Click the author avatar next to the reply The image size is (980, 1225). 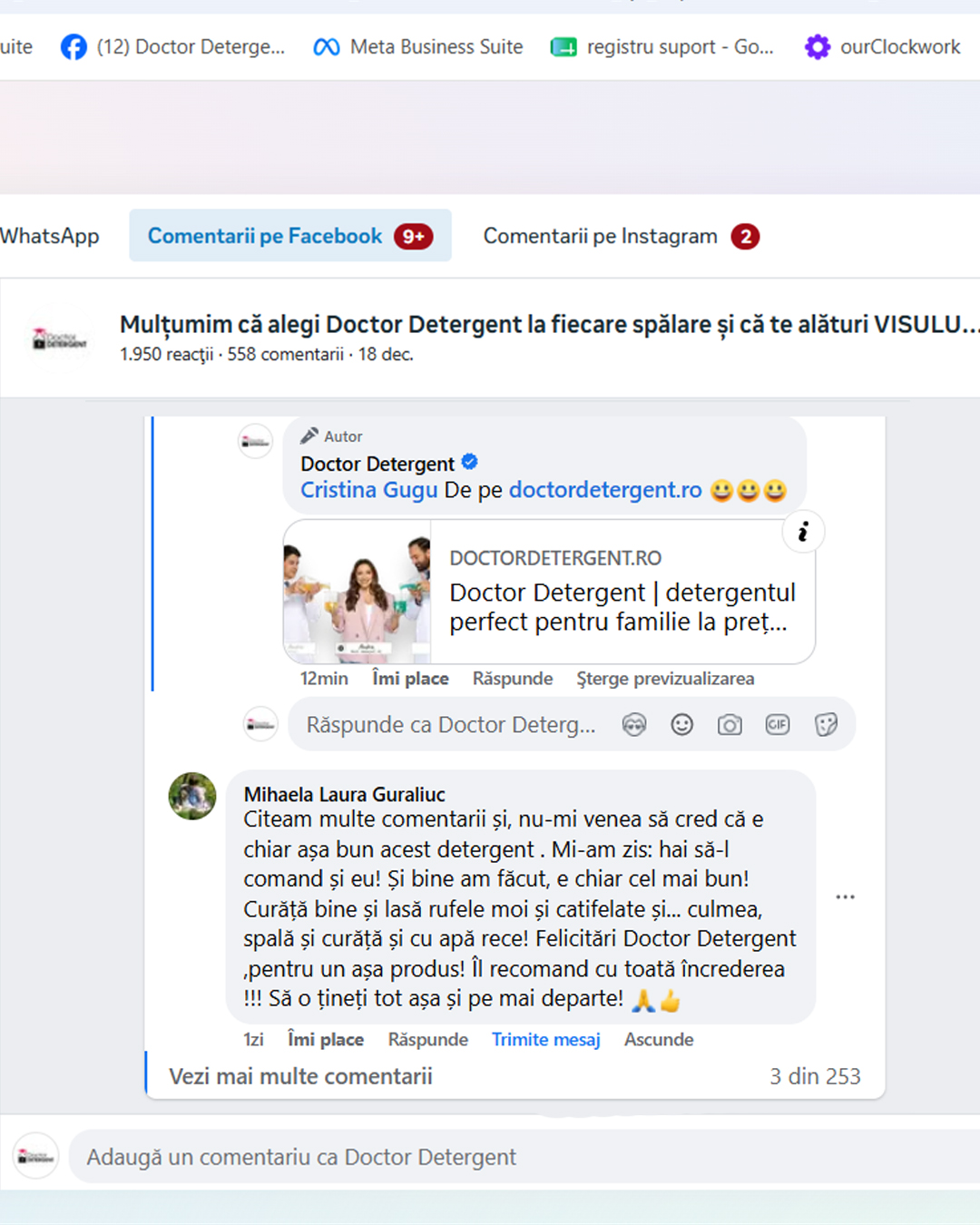coord(255,442)
